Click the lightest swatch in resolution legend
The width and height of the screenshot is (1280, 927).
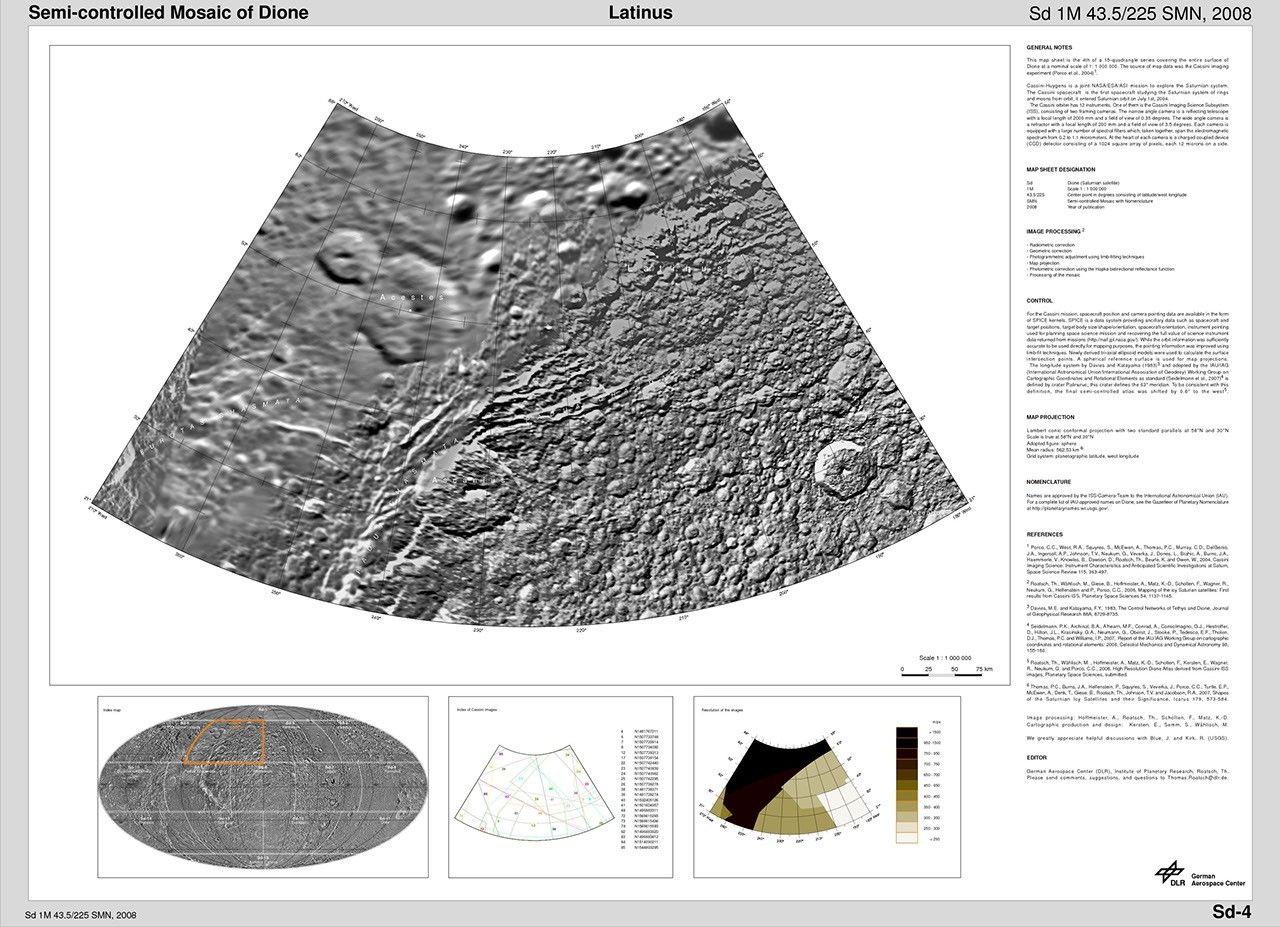(905, 839)
